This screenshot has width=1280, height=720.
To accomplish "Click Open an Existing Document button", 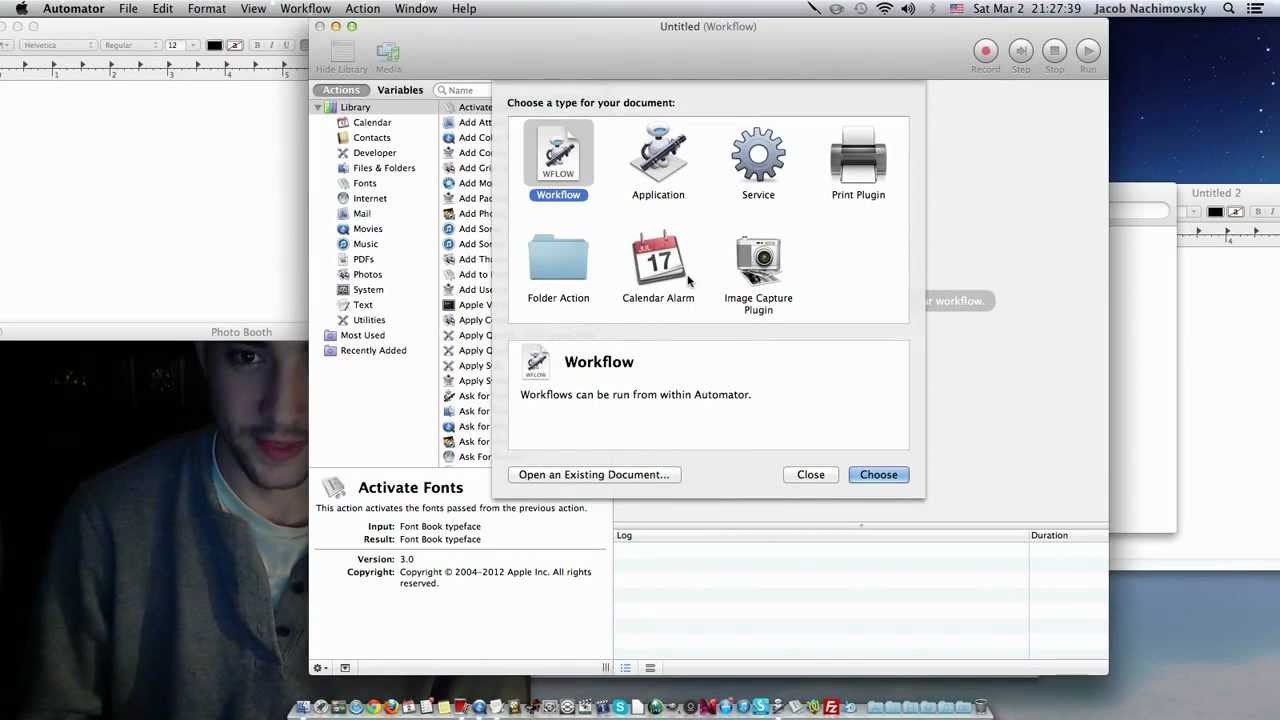I will click(x=594, y=475).
